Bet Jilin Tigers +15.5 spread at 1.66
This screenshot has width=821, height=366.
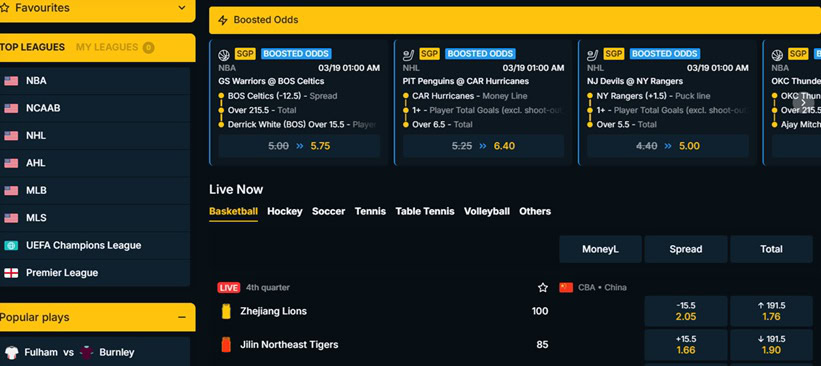(686, 345)
